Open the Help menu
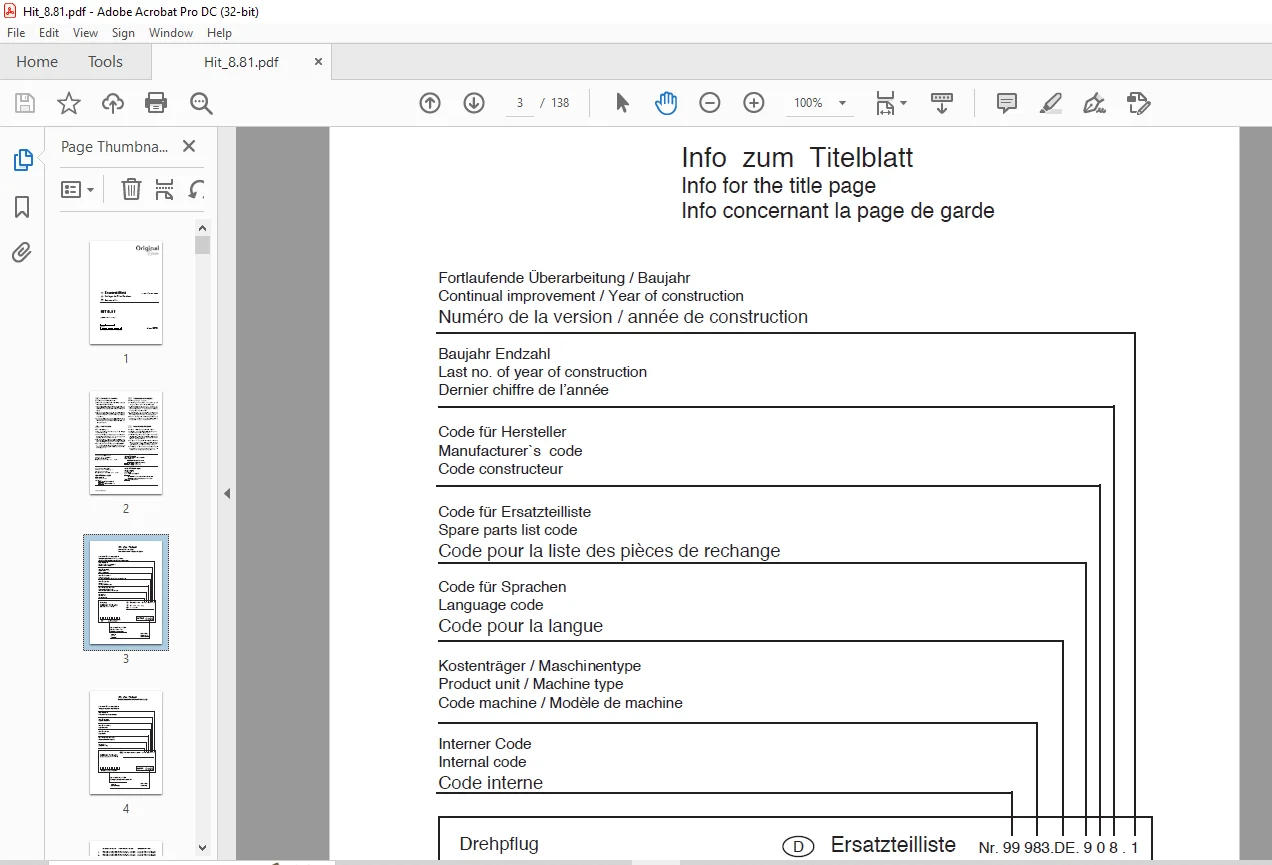Screen dimensions: 1272x865 click(219, 33)
